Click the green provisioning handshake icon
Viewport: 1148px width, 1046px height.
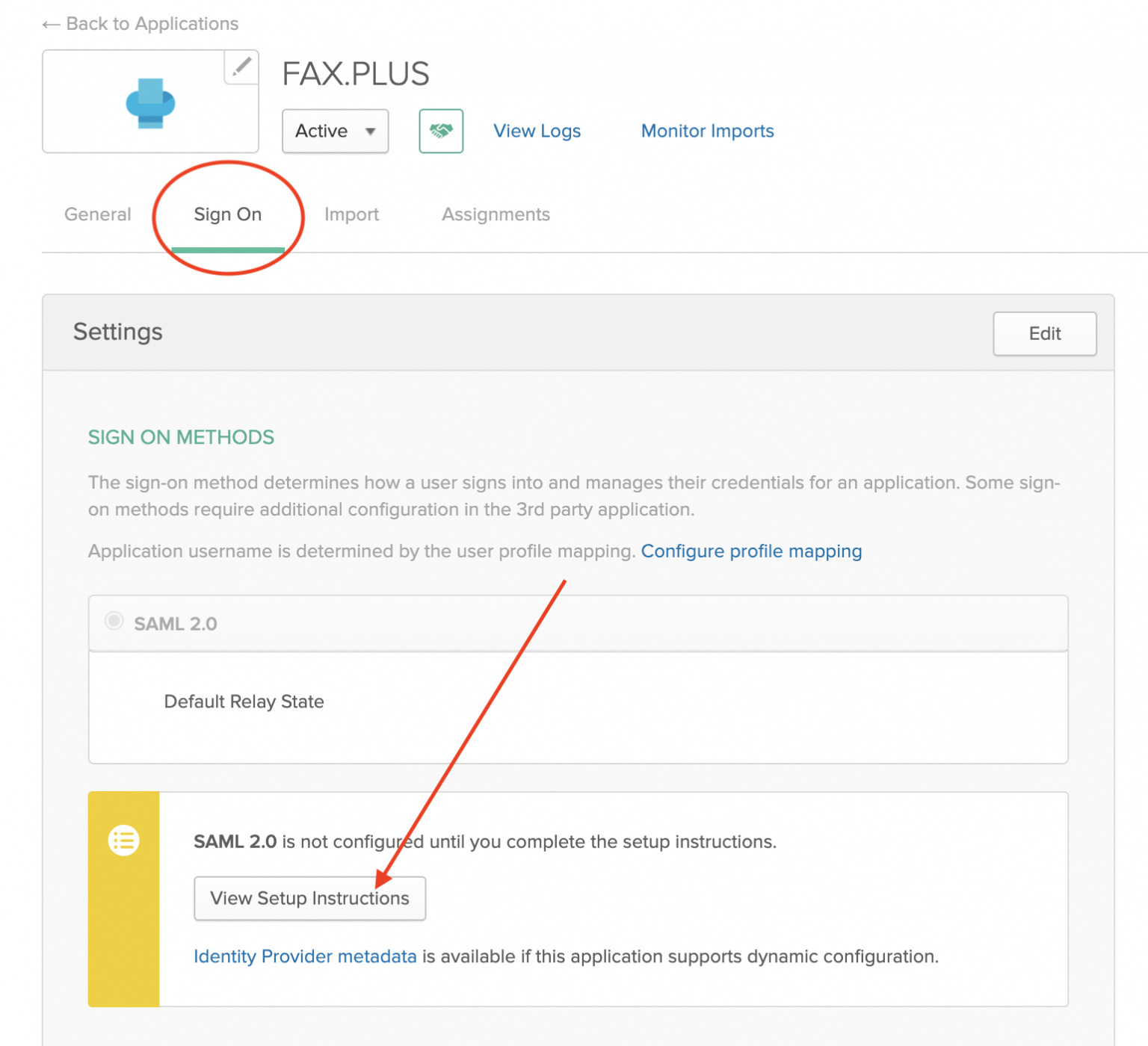tap(441, 131)
